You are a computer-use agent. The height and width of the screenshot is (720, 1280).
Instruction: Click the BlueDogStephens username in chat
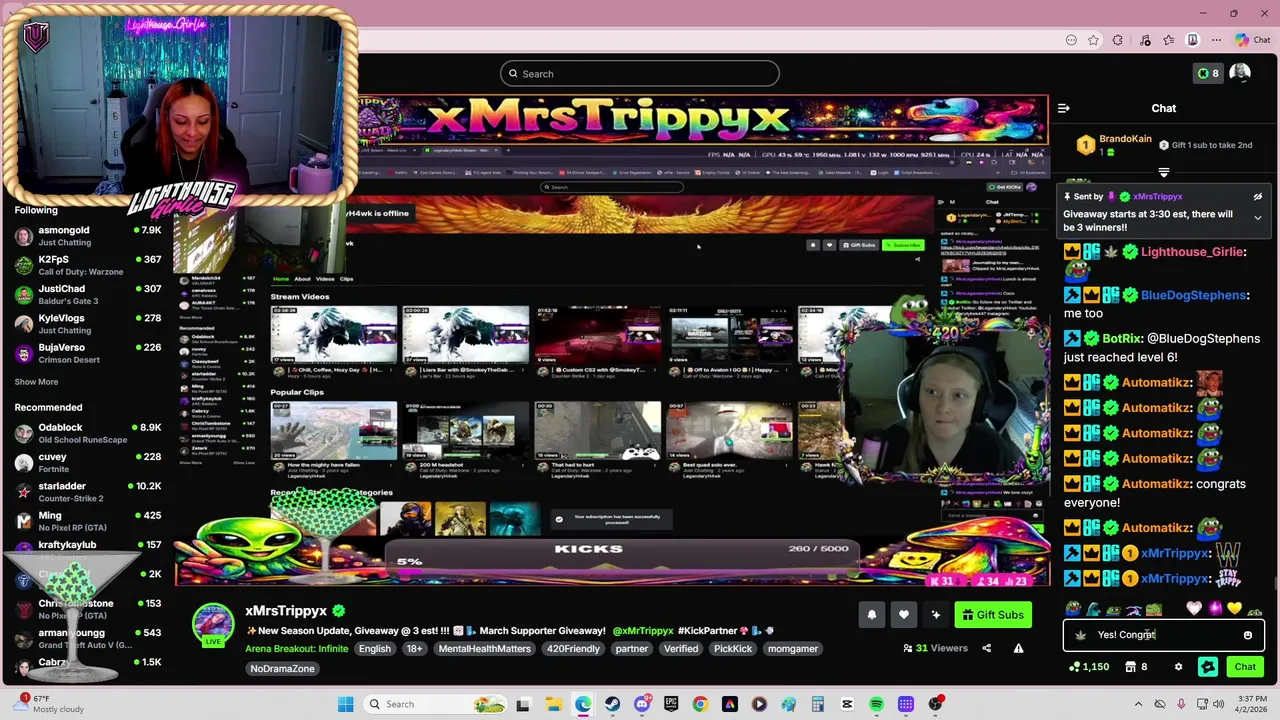[x=1194, y=295]
